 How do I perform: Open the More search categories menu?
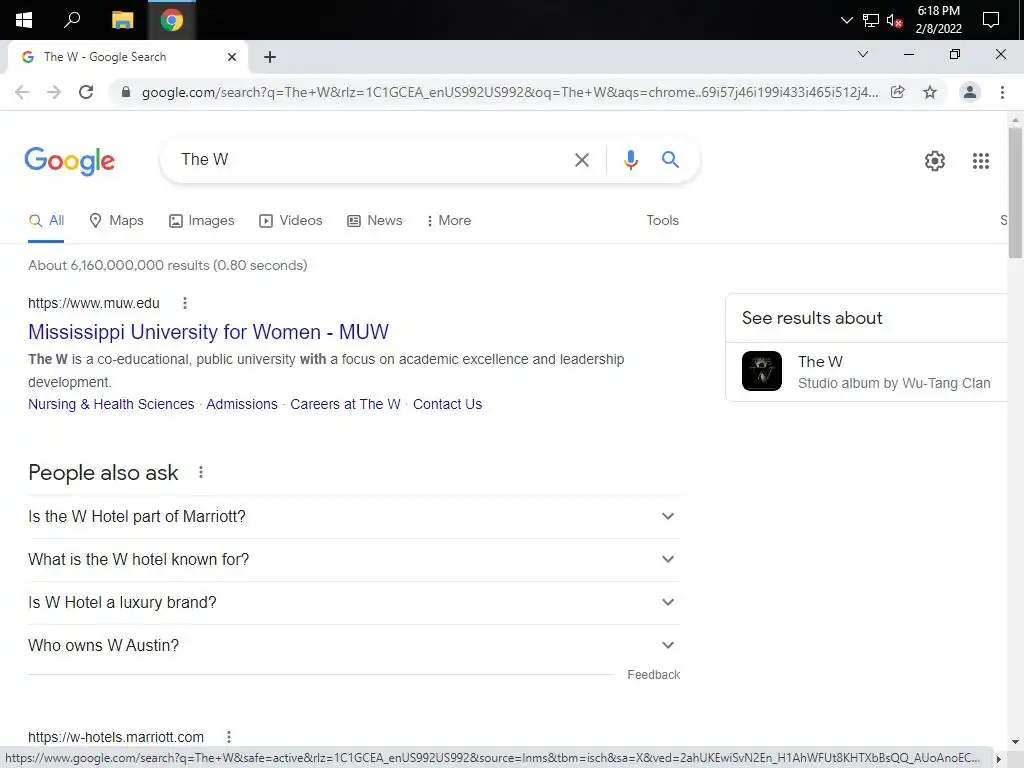[x=448, y=221]
